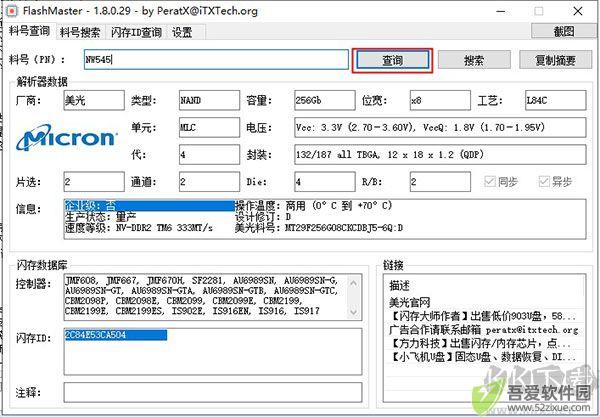Click the 厂商 field showing 美光

pyautogui.click(x=94, y=101)
